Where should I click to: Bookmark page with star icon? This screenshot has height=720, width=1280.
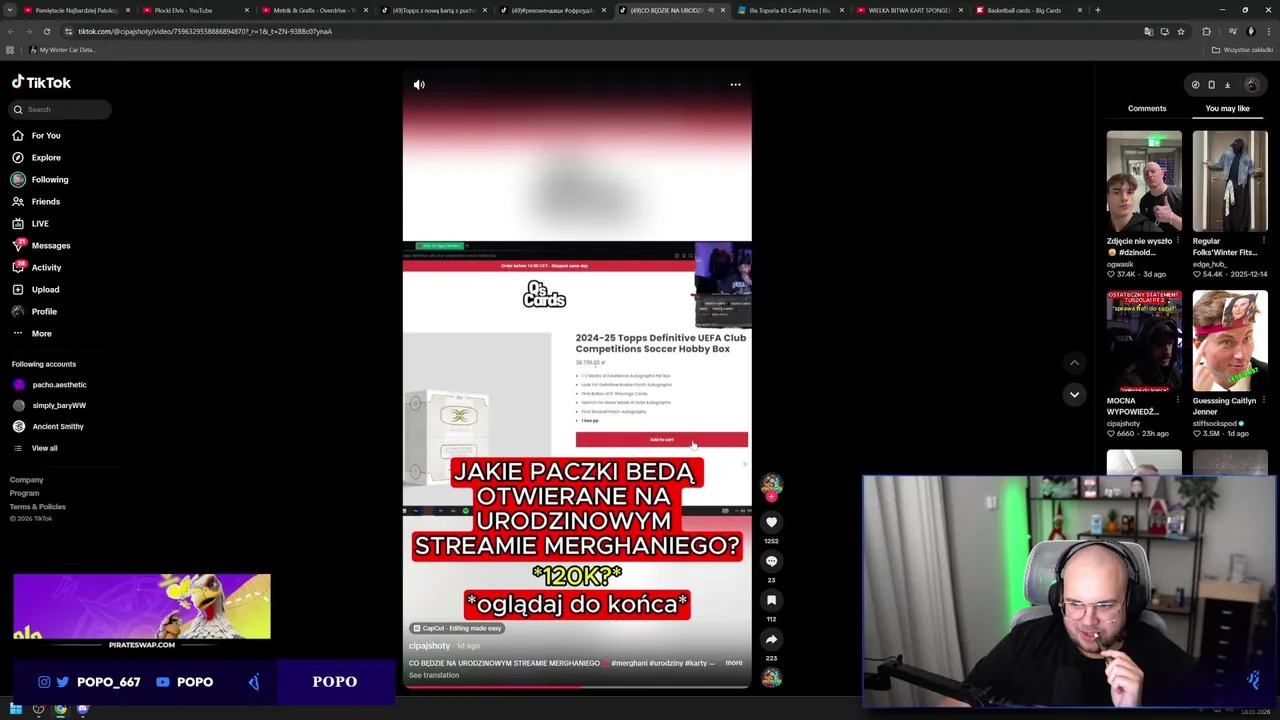click(x=1181, y=31)
